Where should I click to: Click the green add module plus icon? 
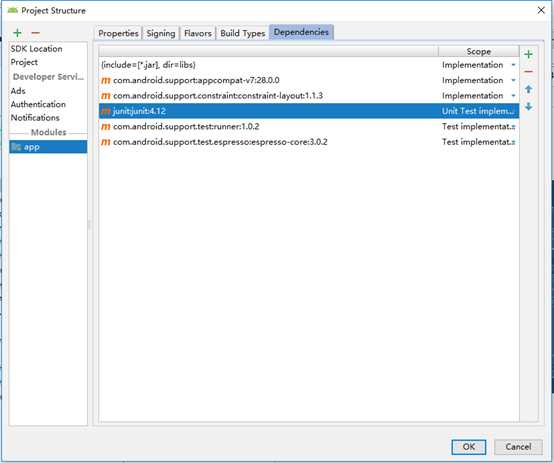click(x=17, y=33)
